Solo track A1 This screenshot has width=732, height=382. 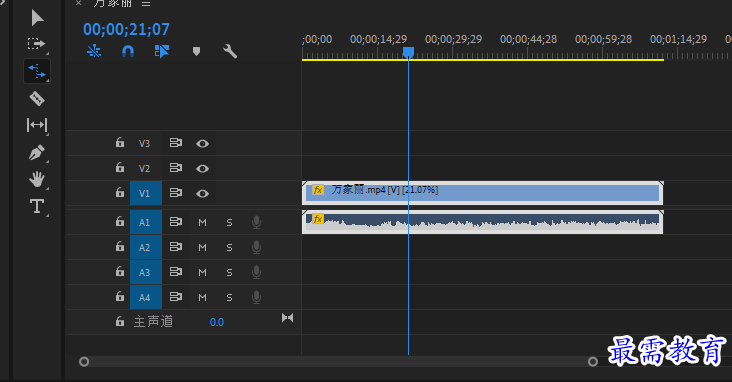229,223
